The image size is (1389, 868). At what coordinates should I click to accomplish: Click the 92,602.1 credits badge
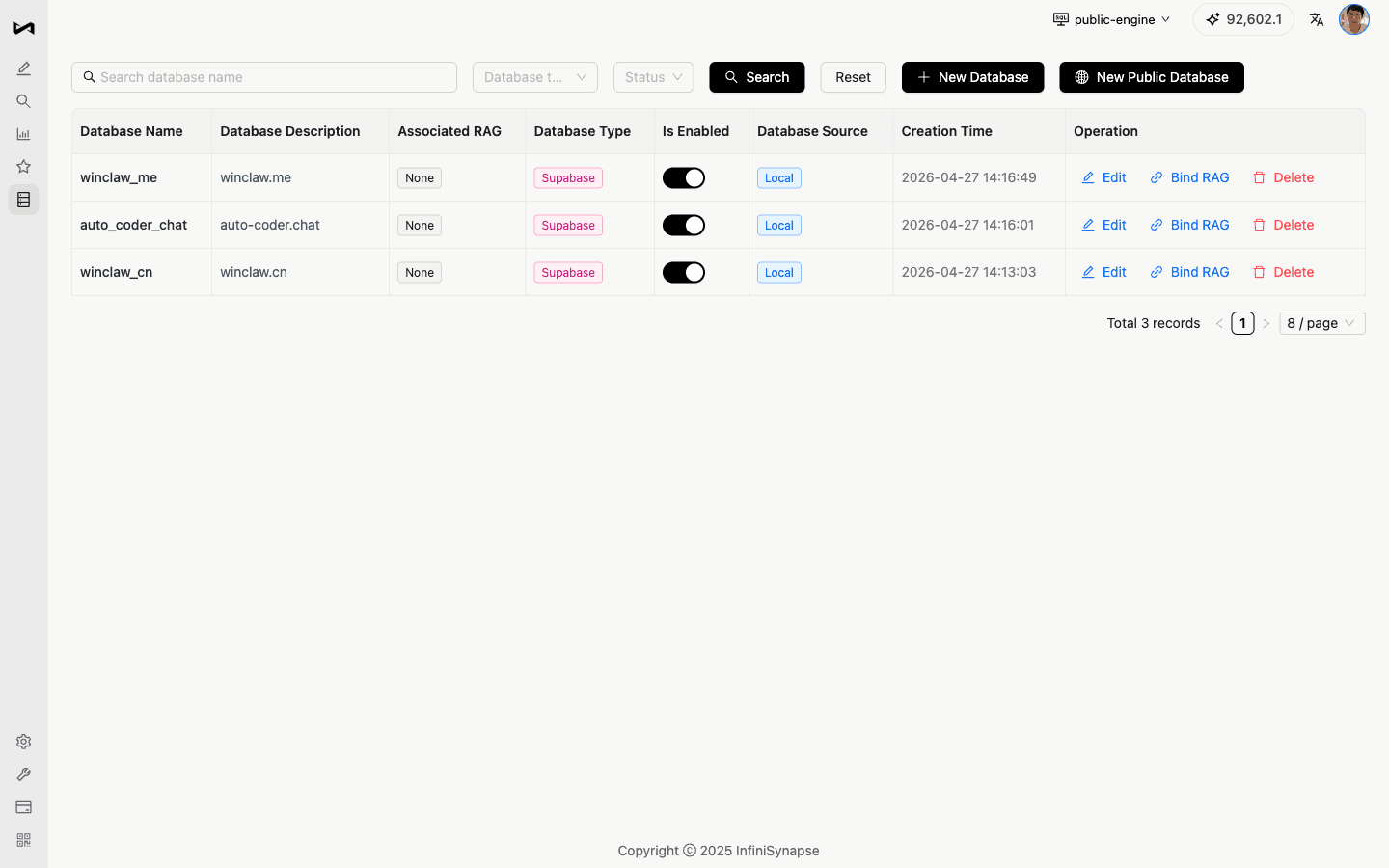[1243, 19]
